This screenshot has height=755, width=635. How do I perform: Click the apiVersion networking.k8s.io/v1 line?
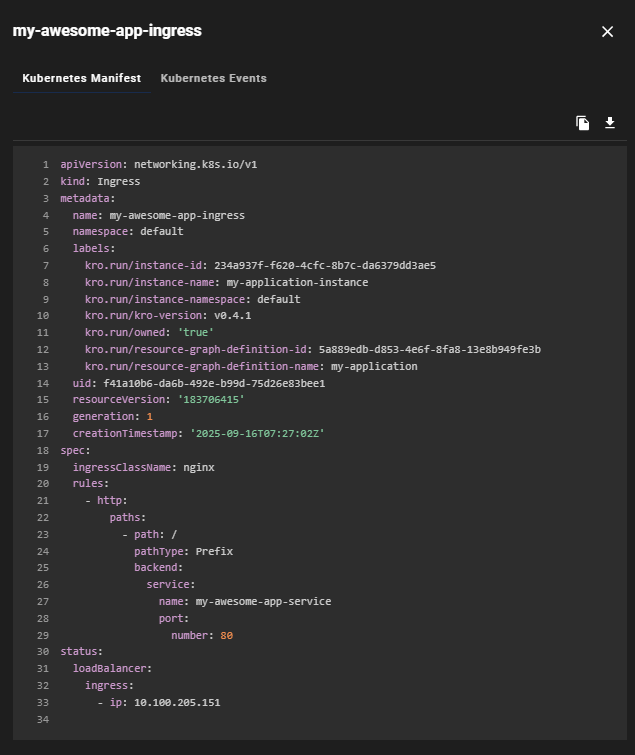(x=160, y=164)
